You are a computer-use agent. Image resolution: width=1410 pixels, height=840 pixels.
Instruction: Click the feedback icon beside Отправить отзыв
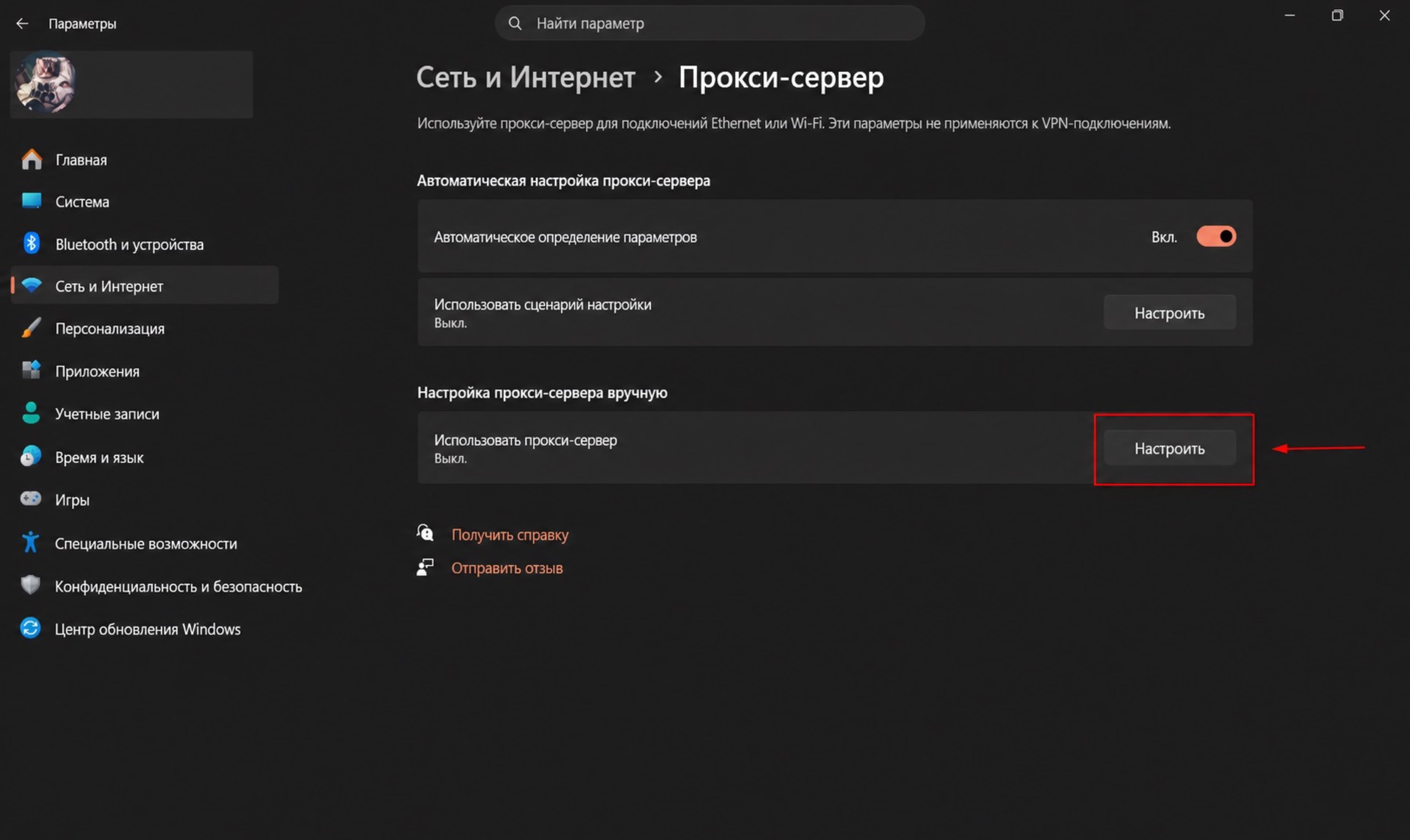(425, 567)
